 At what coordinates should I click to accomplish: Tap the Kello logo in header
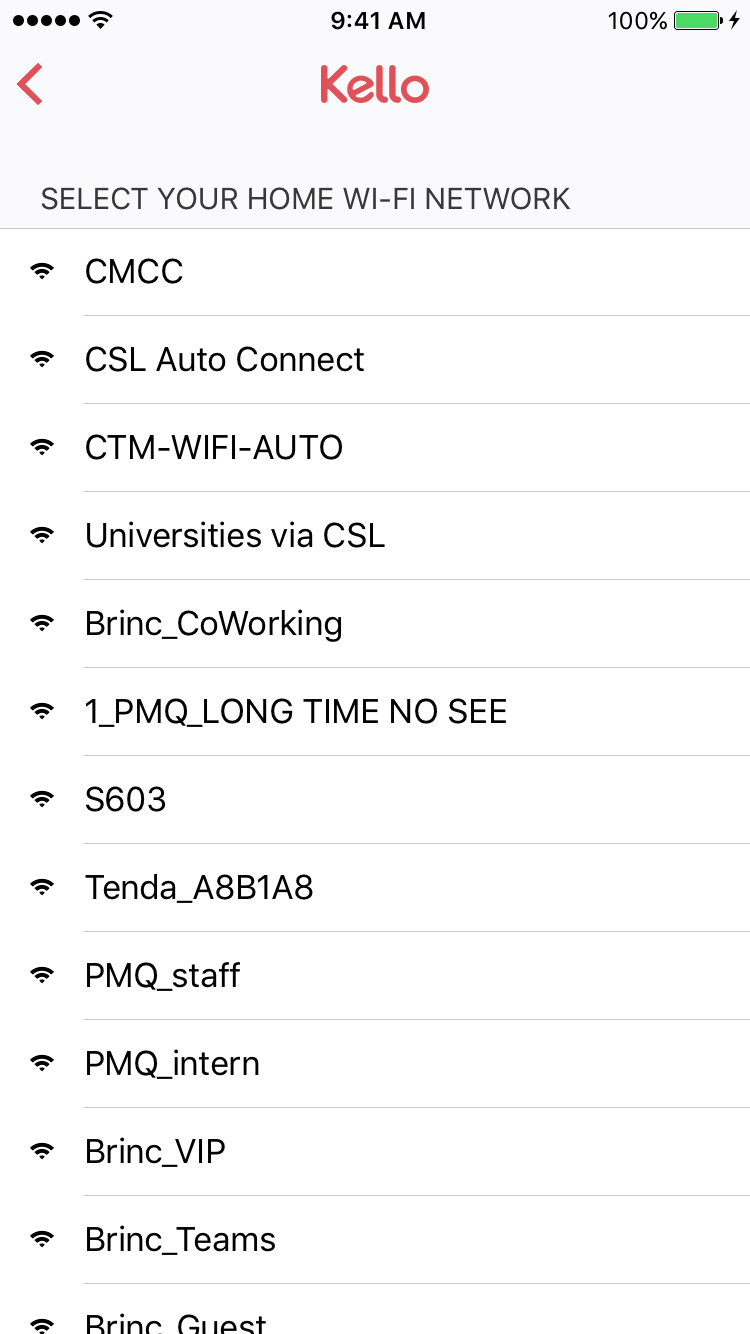[x=375, y=85]
